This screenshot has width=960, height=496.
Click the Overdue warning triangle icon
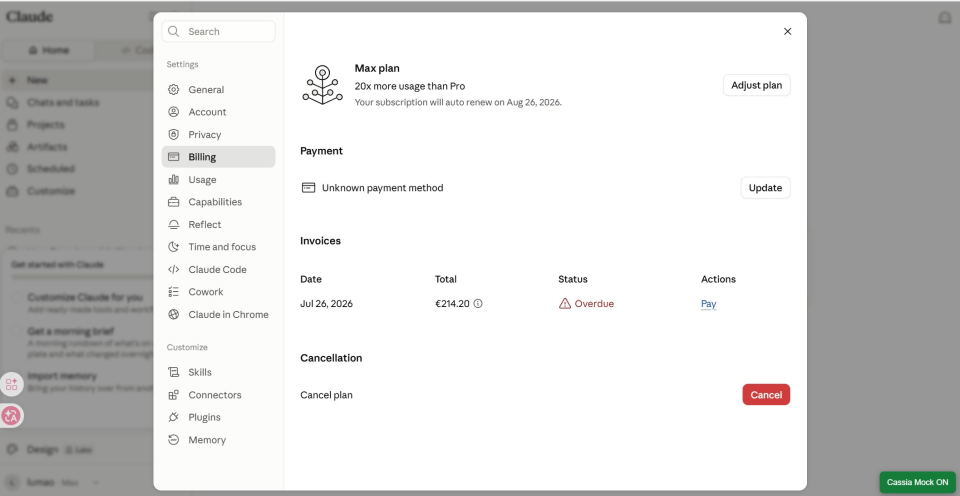[x=564, y=304]
